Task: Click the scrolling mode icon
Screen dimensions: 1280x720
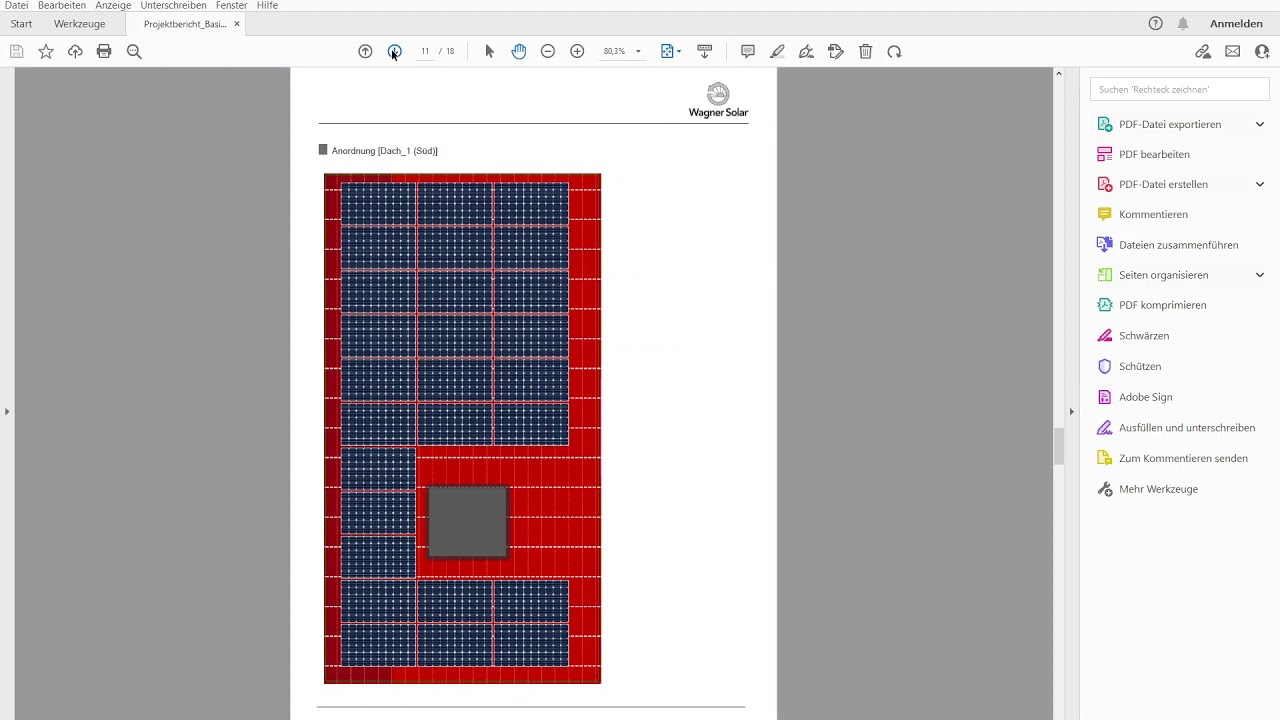Action: 704,51
